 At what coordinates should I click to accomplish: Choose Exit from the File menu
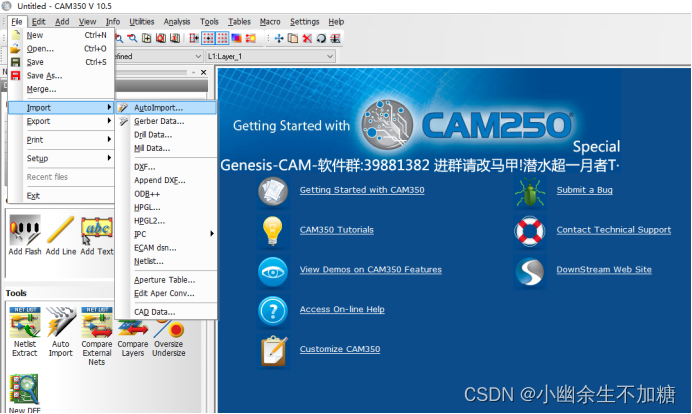(60, 196)
